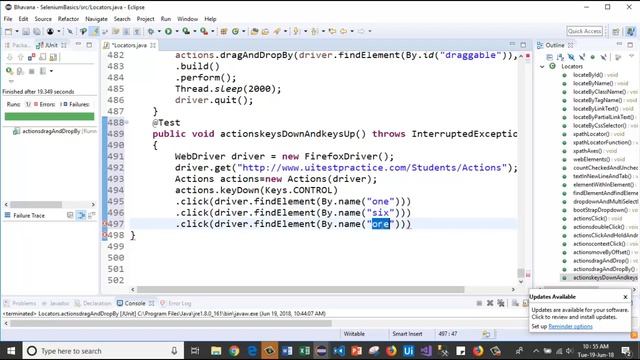This screenshot has height=360, width=640.
Task: Click the green Run button in toolbar
Action: pyautogui.click(x=168, y=31)
